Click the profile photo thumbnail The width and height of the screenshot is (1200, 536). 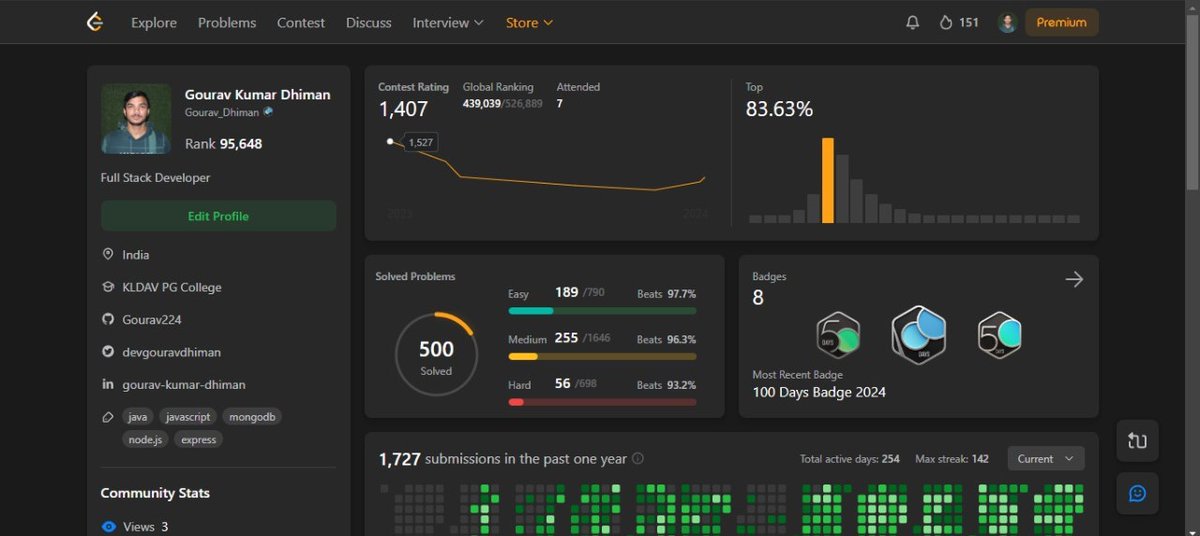point(136,119)
